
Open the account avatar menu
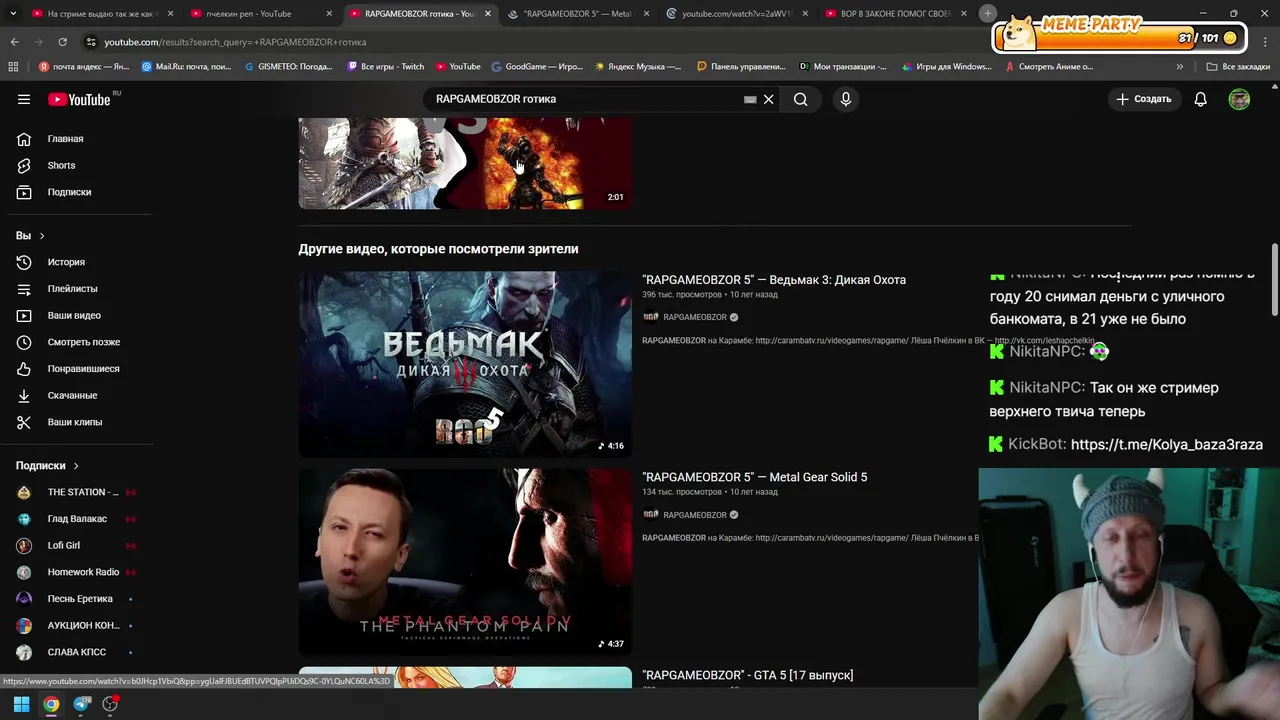pos(1239,99)
